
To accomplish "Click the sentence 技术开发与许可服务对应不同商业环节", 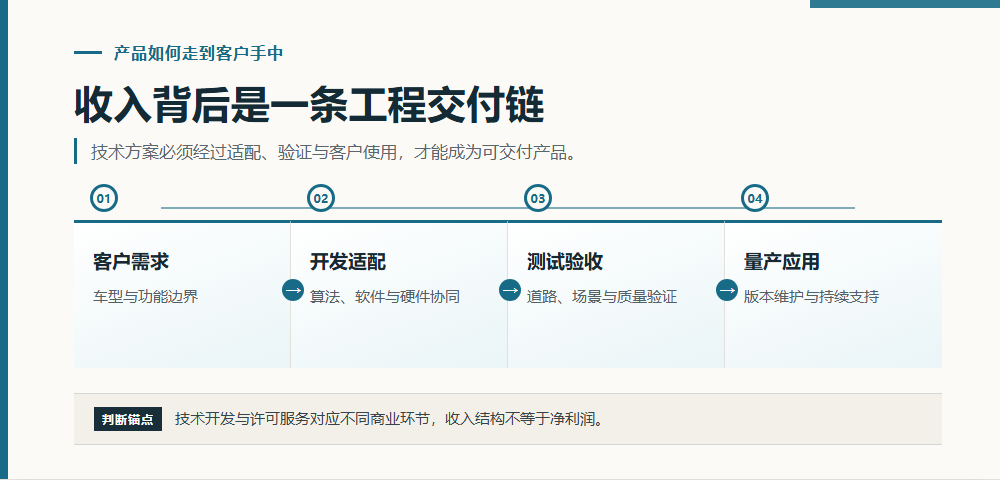I will click(303, 419).
